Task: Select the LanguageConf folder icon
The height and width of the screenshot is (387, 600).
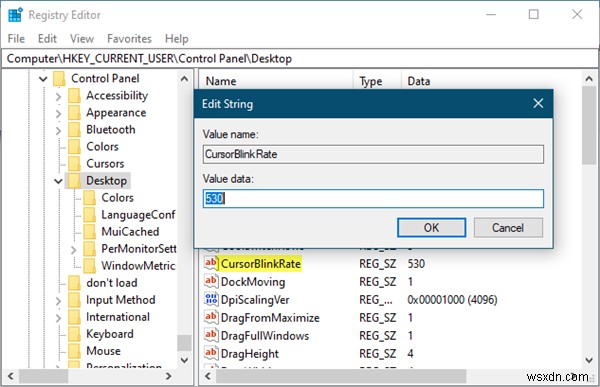Action: tap(90, 215)
